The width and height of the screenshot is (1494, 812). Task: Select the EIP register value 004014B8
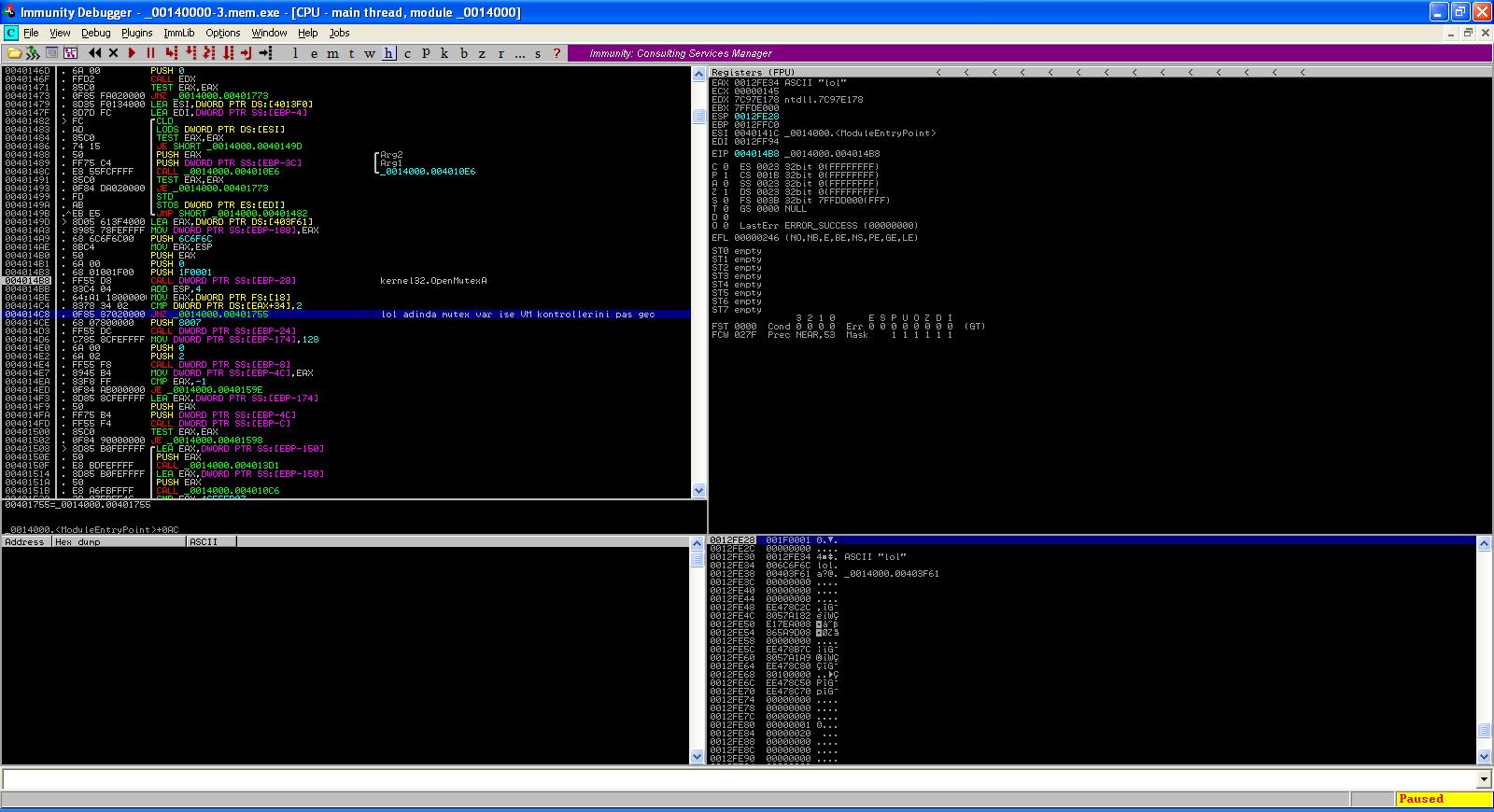[x=755, y=153]
